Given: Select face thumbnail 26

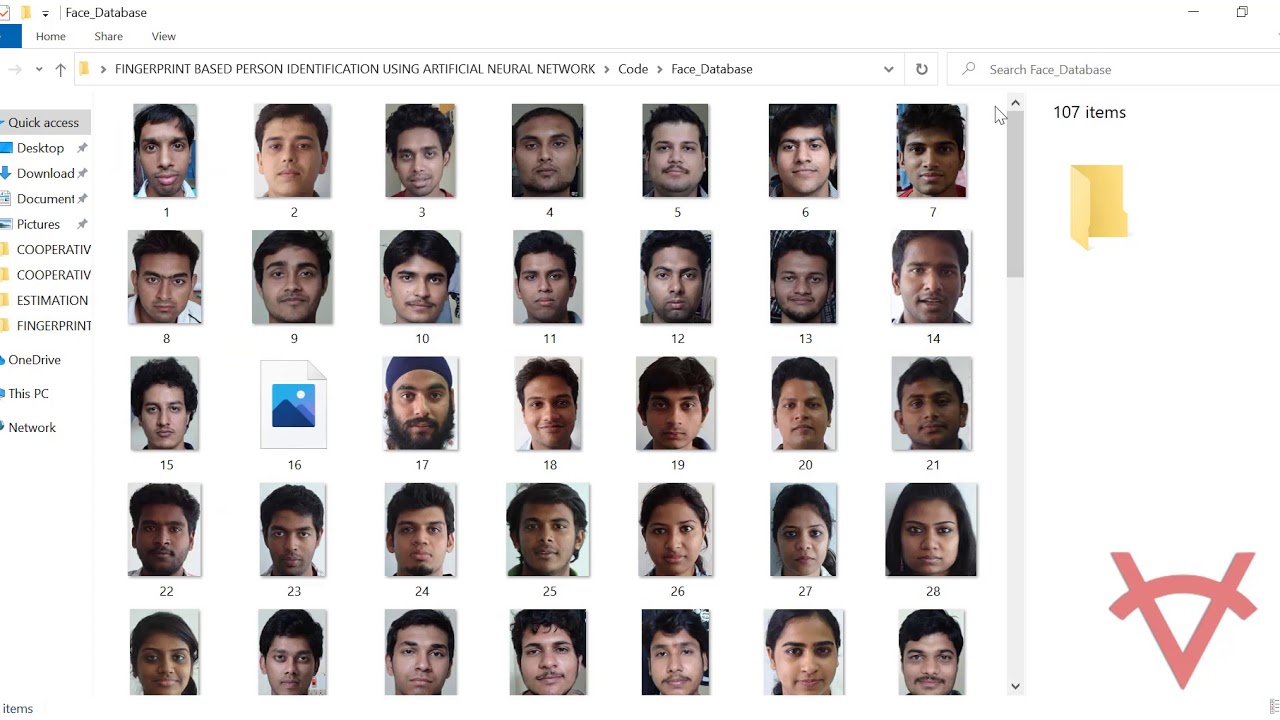Looking at the screenshot, I should click(x=676, y=530).
